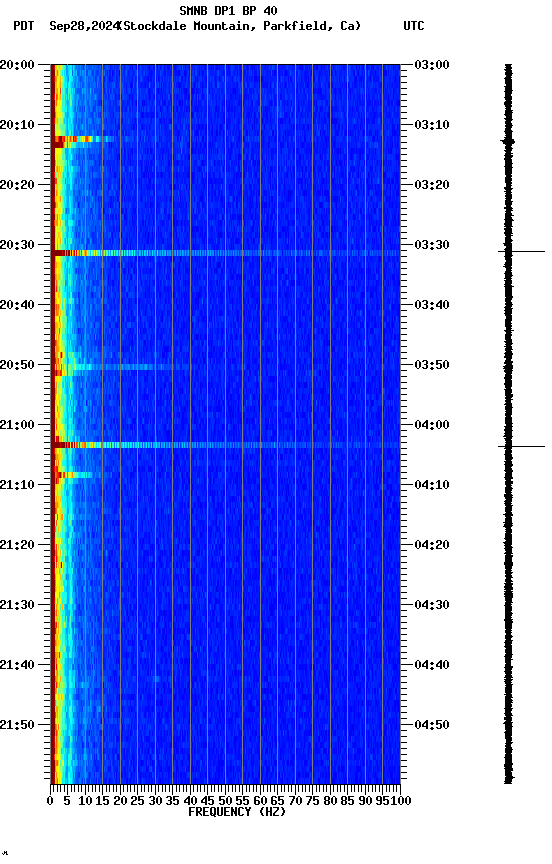Click the 'PDT' timezone label
552x864 pixels.
tap(24, 26)
